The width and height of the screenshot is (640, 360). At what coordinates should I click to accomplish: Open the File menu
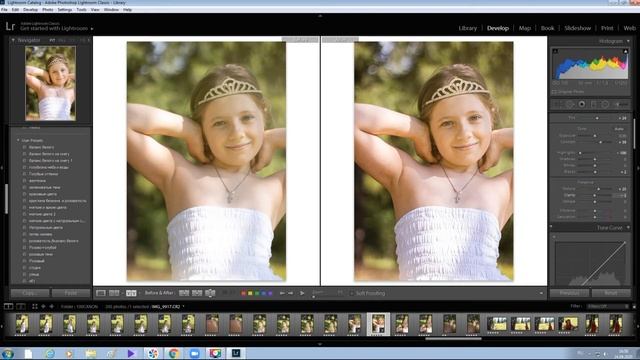tap(4, 9)
